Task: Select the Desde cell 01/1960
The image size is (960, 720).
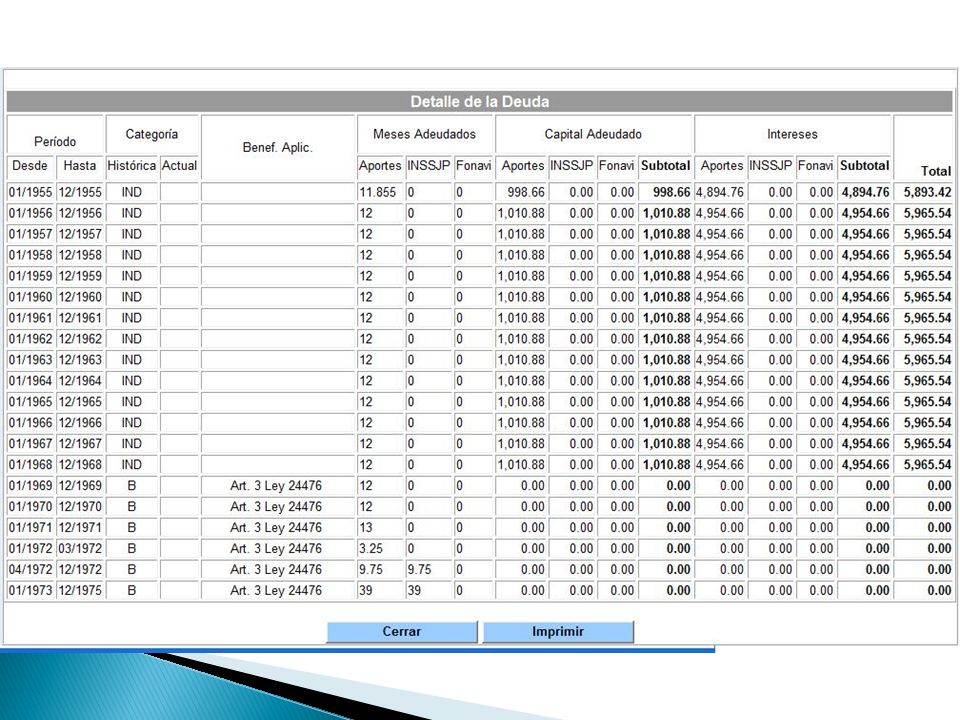Action: (x=31, y=297)
